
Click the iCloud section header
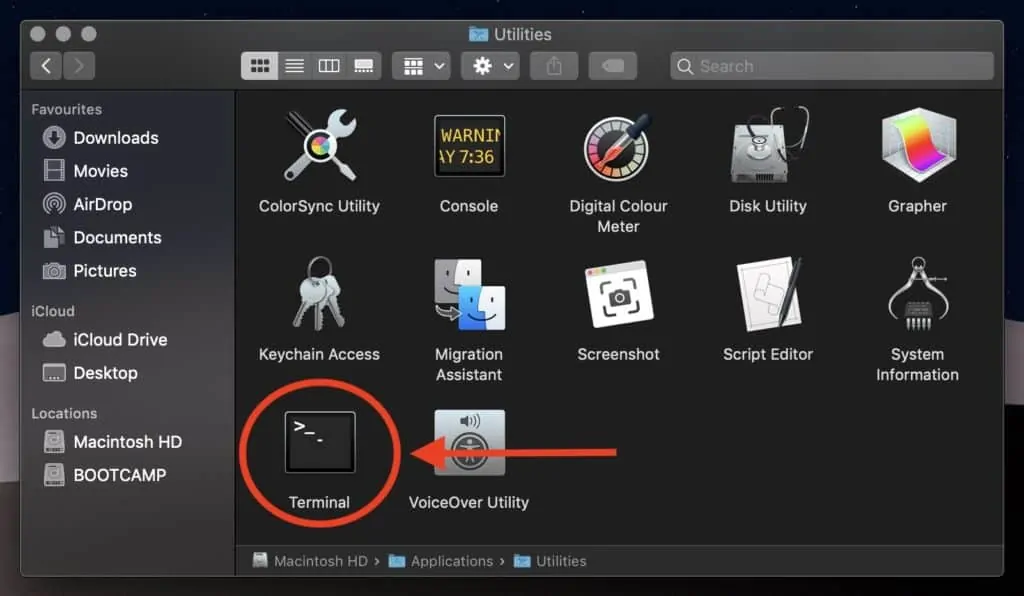pos(53,311)
